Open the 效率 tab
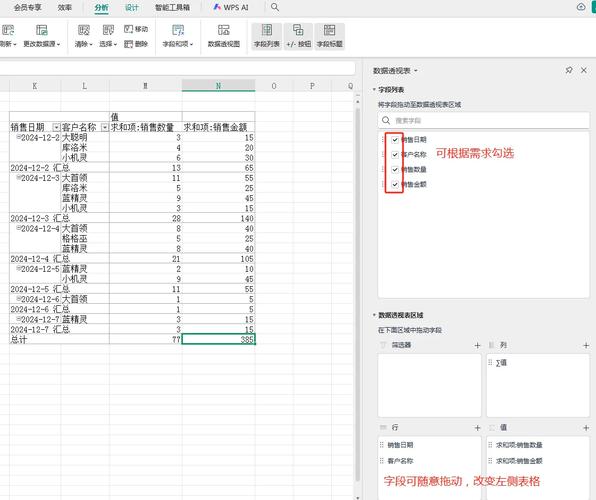 (x=65, y=7)
